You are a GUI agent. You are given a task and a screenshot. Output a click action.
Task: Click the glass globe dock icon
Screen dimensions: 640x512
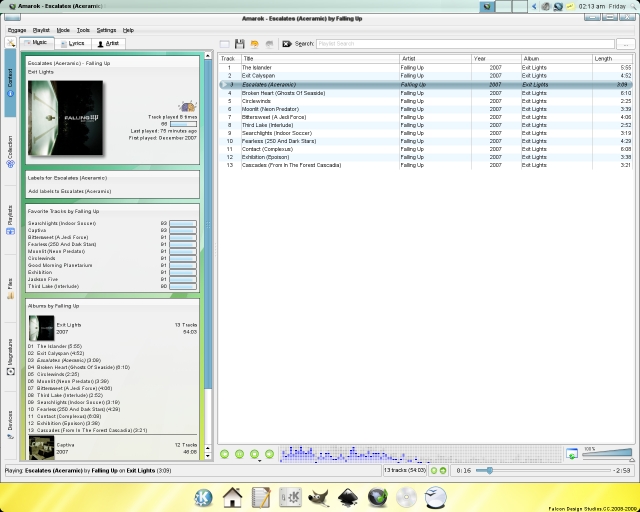click(436, 497)
